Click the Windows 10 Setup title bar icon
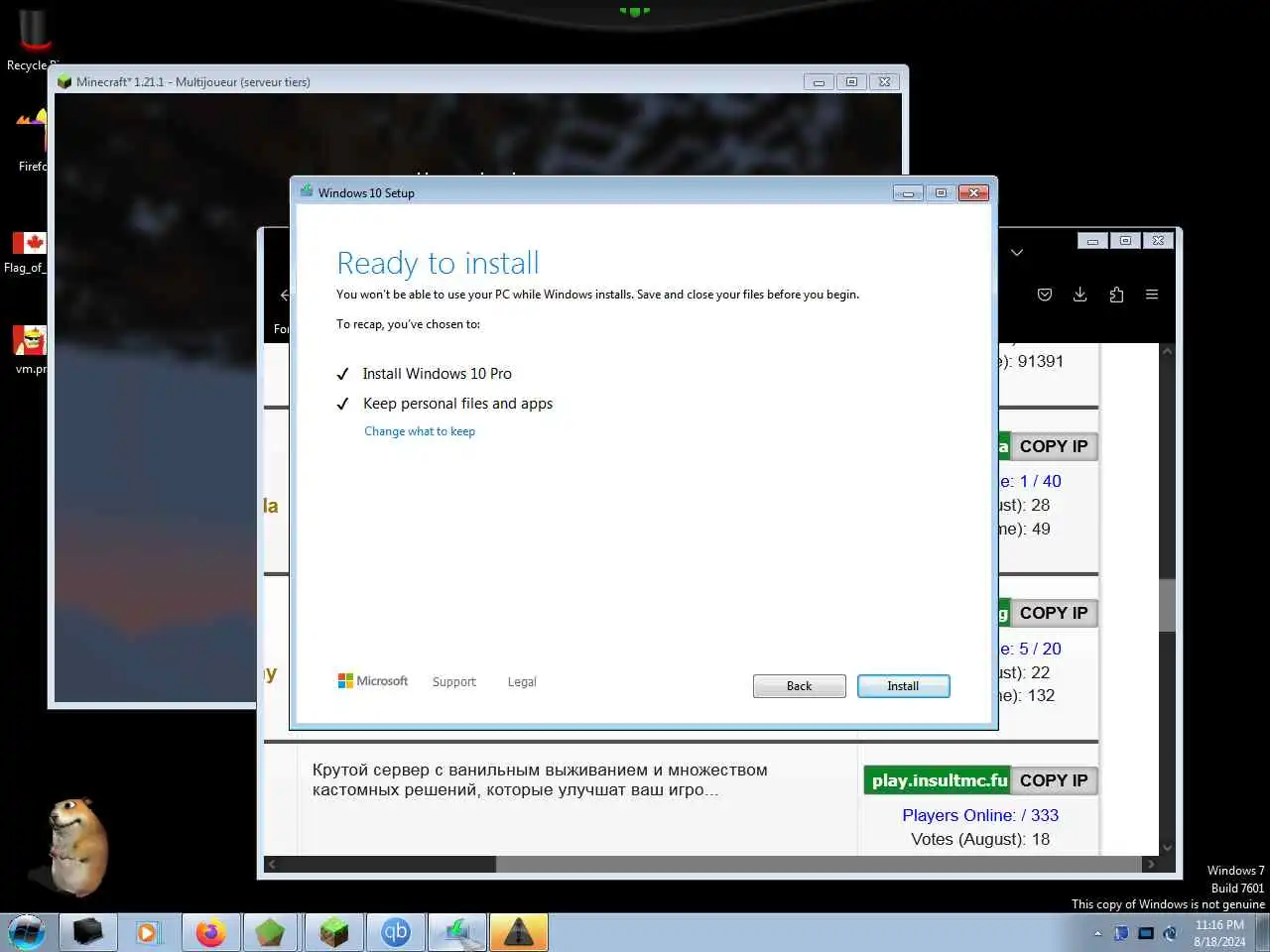Viewport: 1270px width, 952px height. point(307,191)
